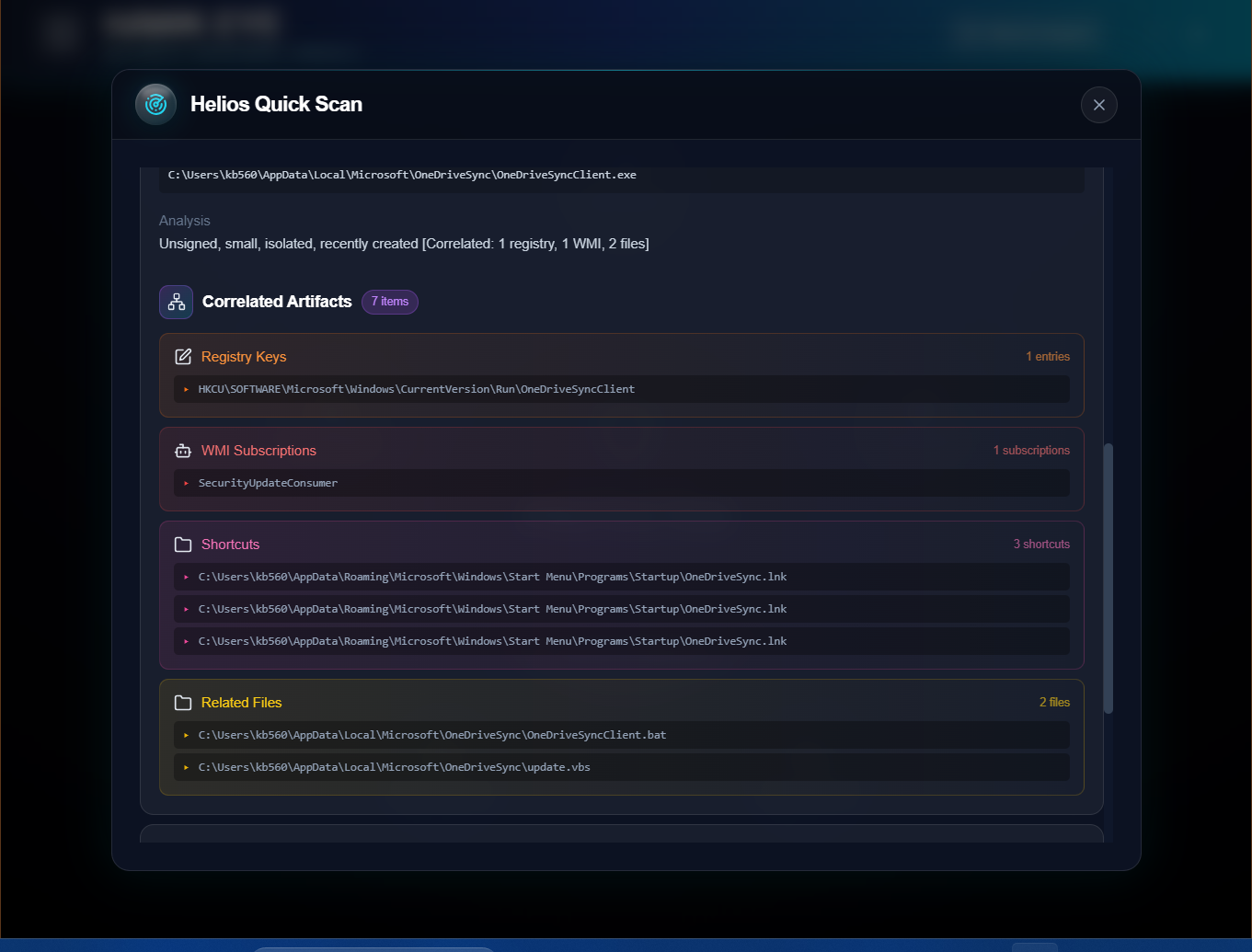Click the Related Files folder icon
This screenshot has width=1252, height=952.
(183, 703)
